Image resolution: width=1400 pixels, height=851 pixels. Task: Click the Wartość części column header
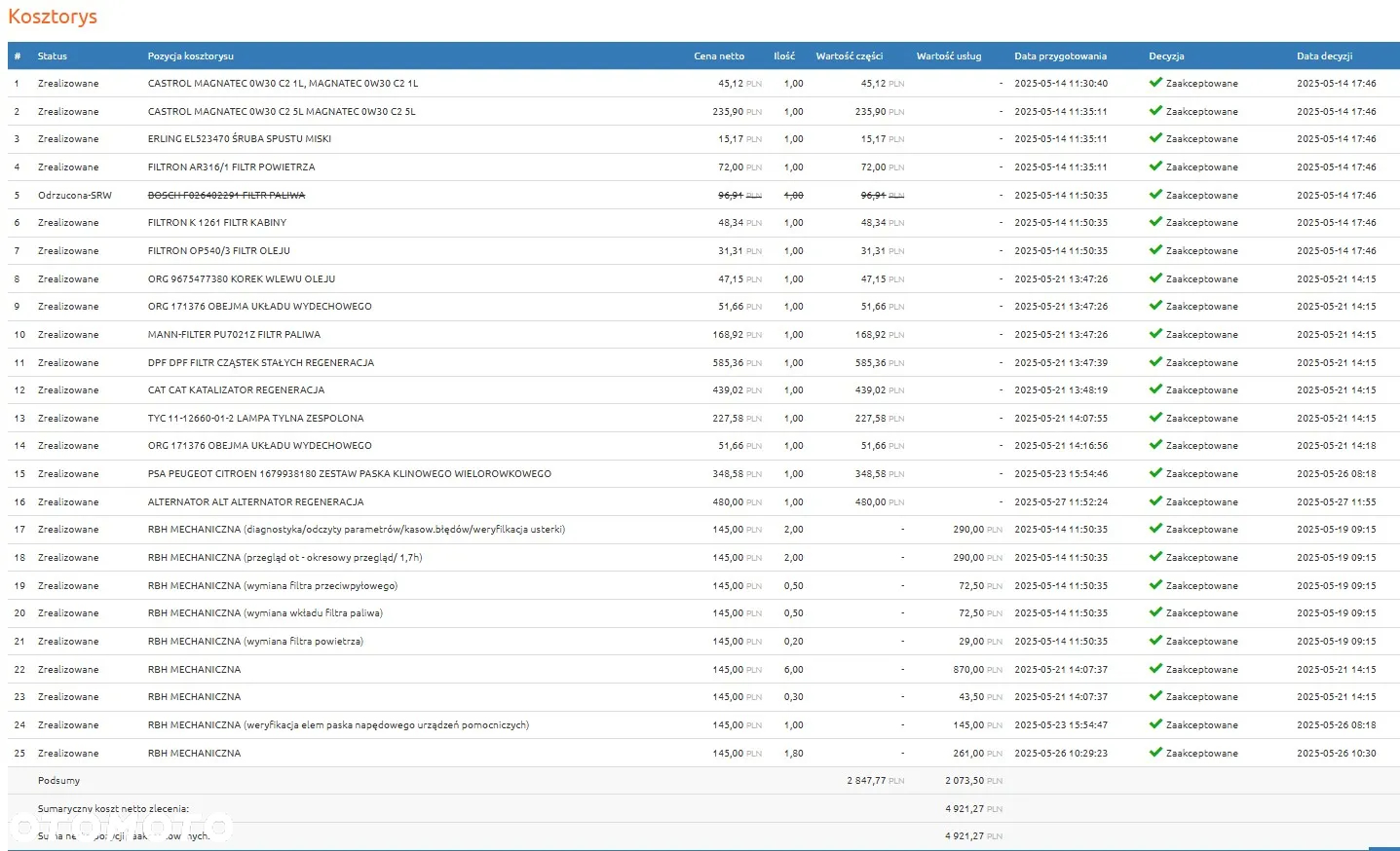[850, 55]
